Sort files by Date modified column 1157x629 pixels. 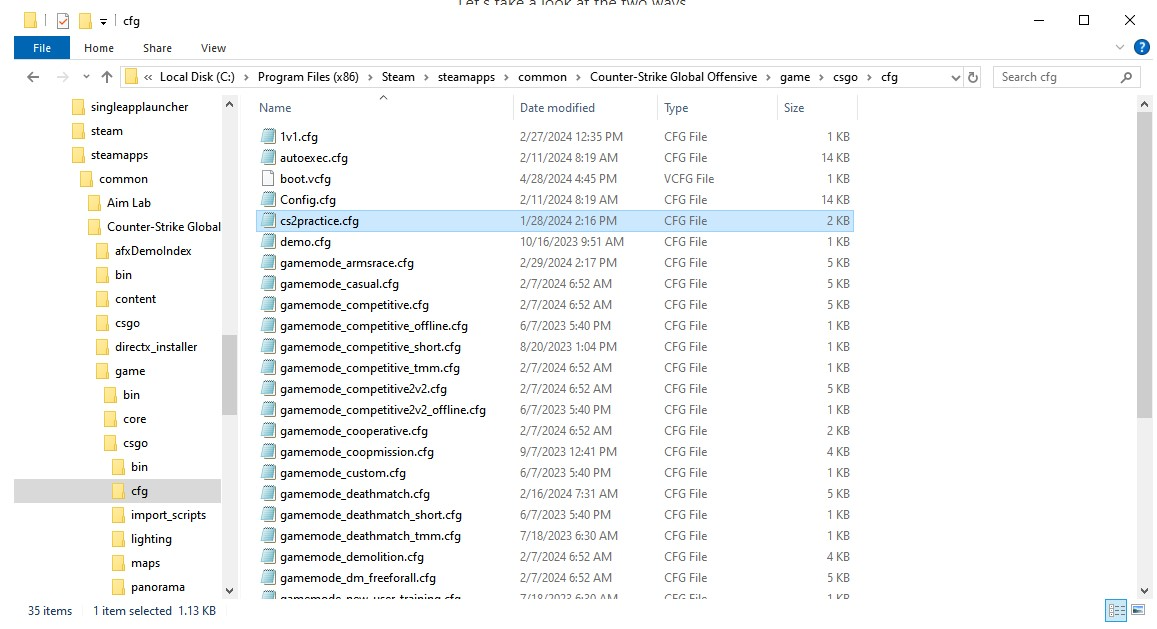click(557, 108)
